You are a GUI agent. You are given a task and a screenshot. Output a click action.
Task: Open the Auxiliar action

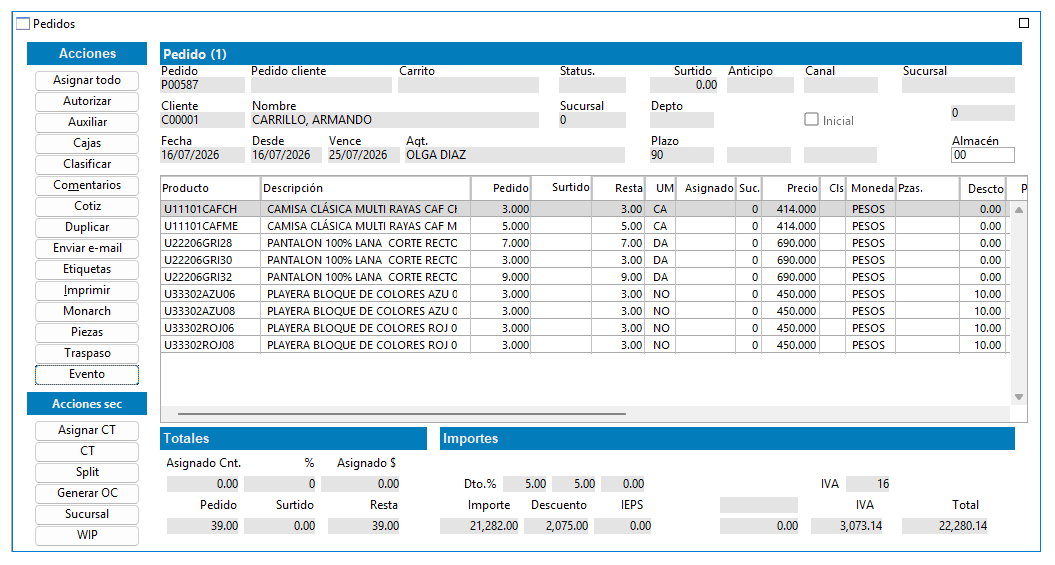coord(87,122)
